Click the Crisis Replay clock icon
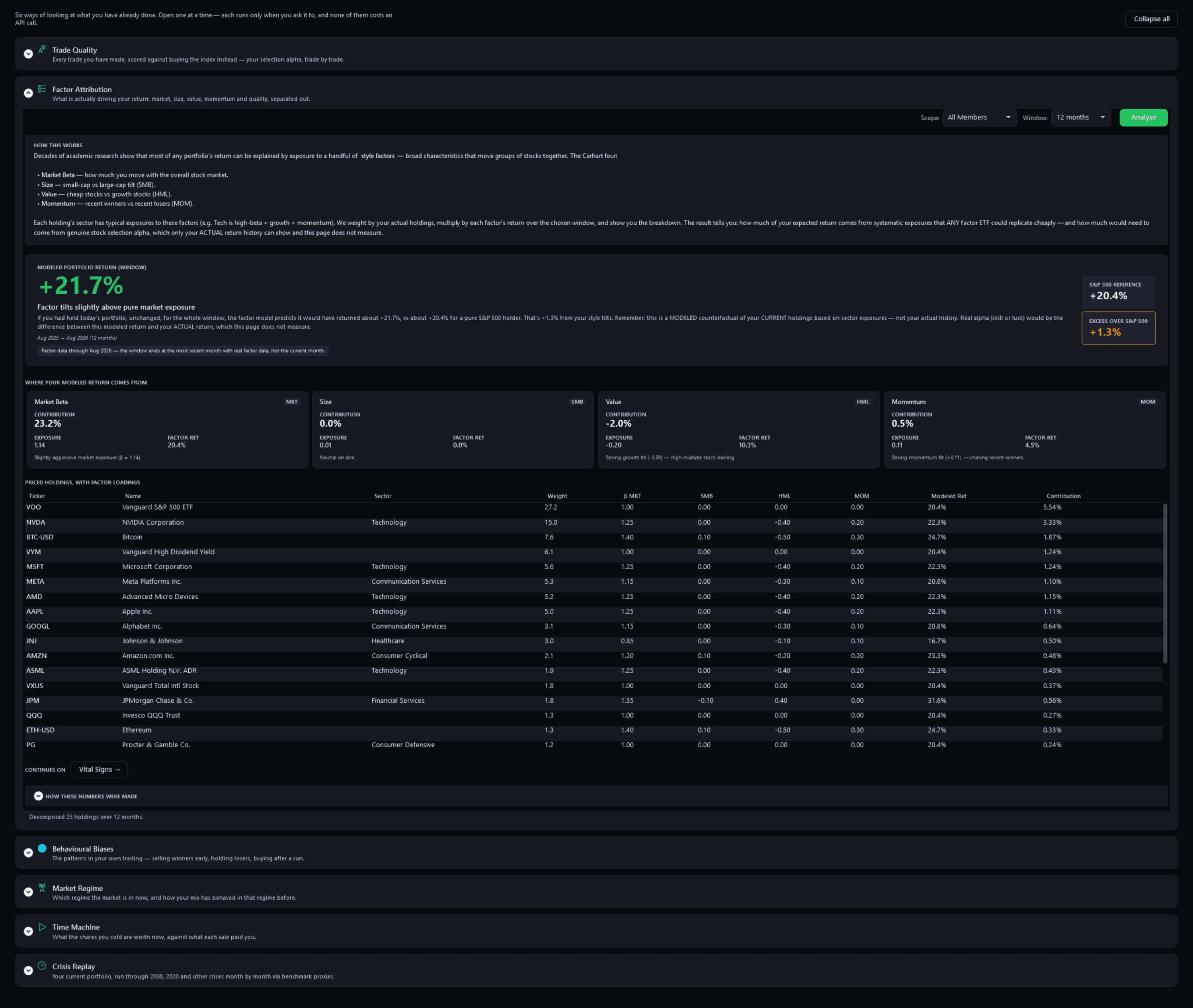 tap(42, 966)
